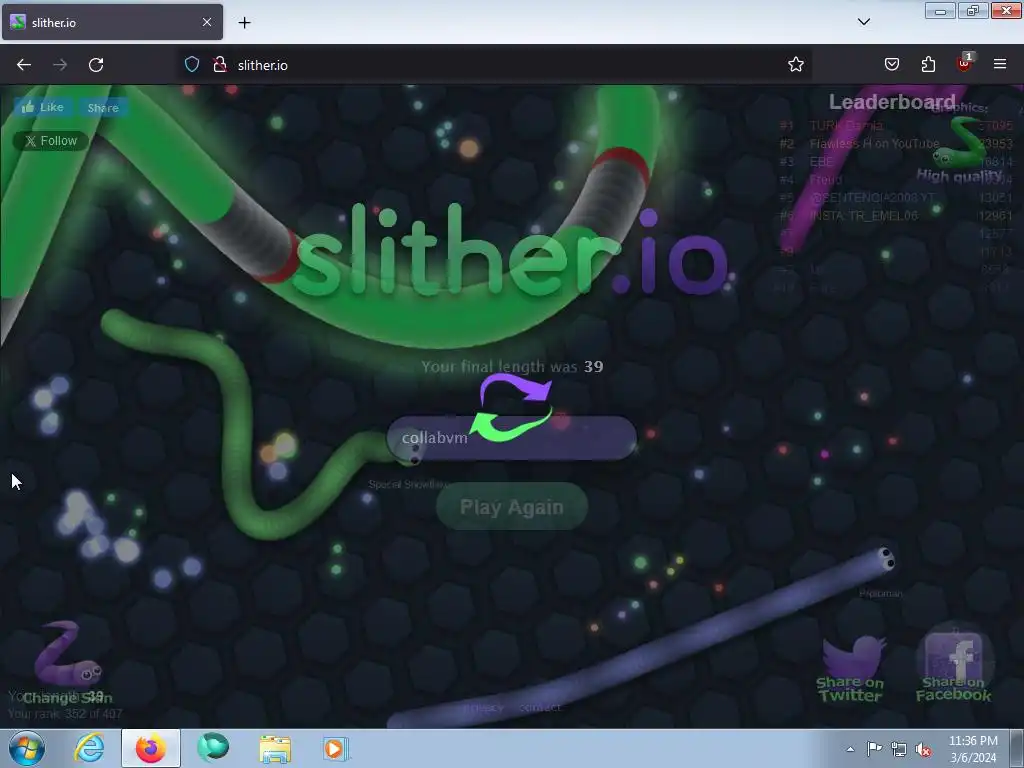Open the Firefox hamburger menu
This screenshot has width=1024, height=768.
1000,65
